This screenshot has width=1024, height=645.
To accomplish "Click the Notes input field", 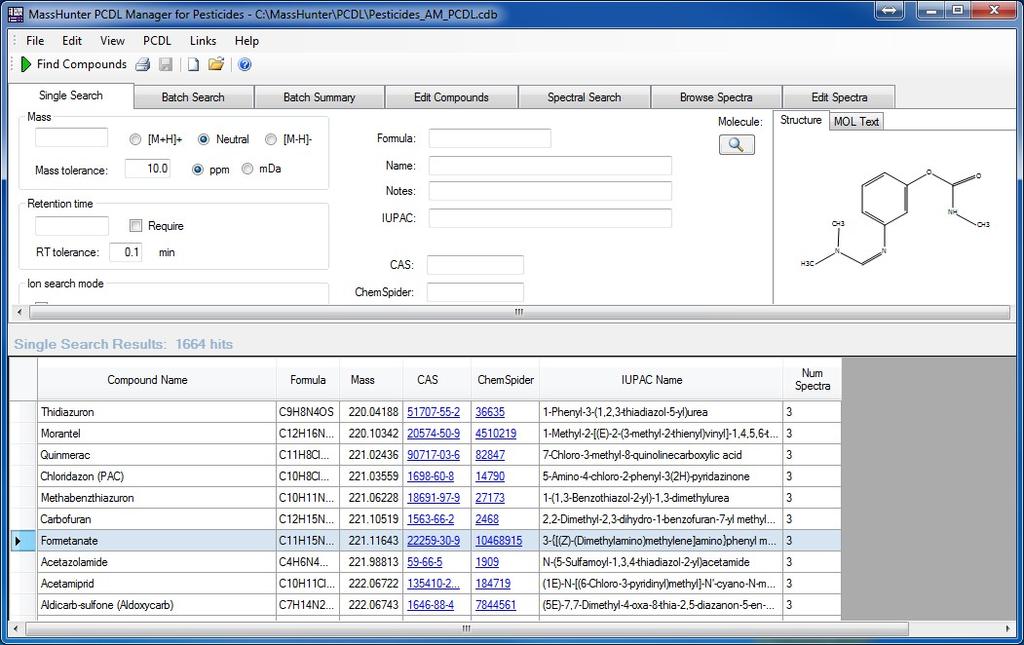I will pyautogui.click(x=550, y=191).
